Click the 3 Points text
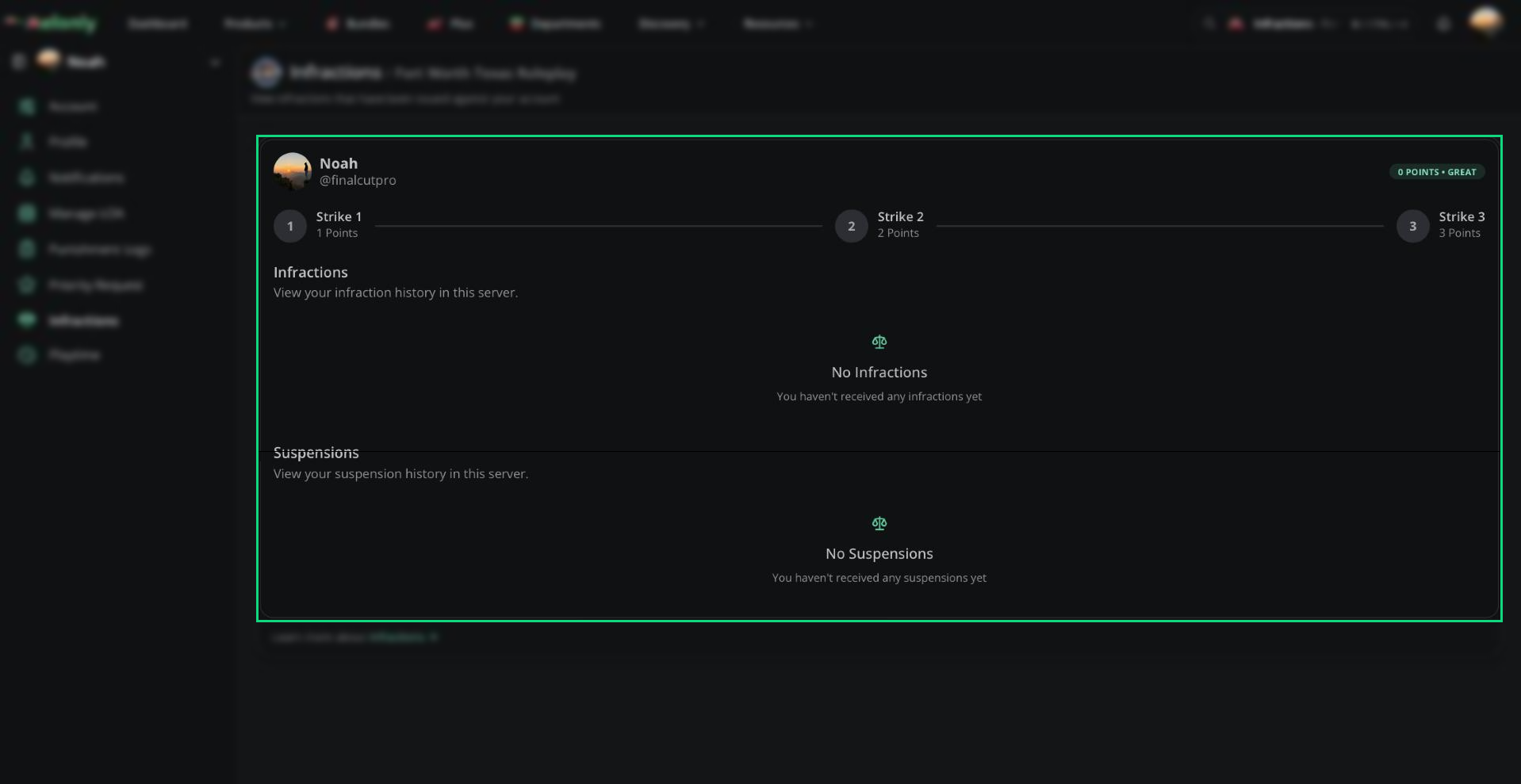Image resolution: width=1521 pixels, height=784 pixels. tap(1459, 233)
